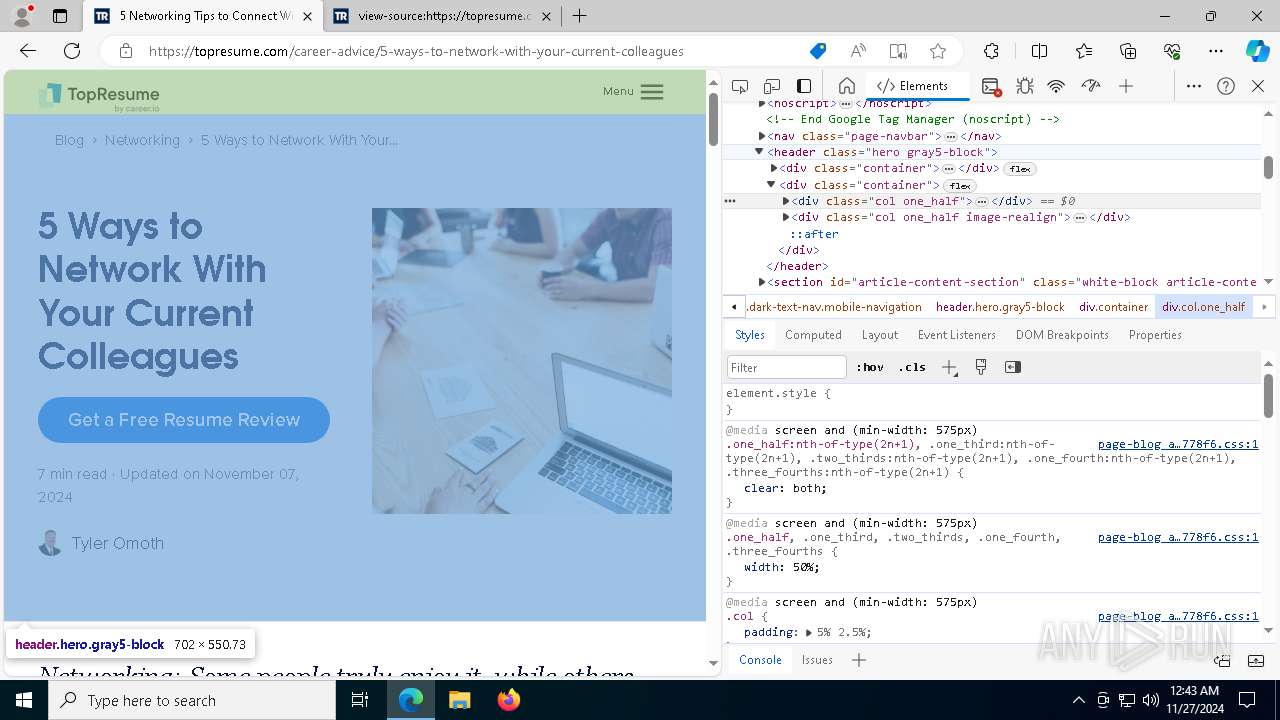The image size is (1280, 720).
Task: Toggle device emulation in DevTools
Action: pos(772,86)
